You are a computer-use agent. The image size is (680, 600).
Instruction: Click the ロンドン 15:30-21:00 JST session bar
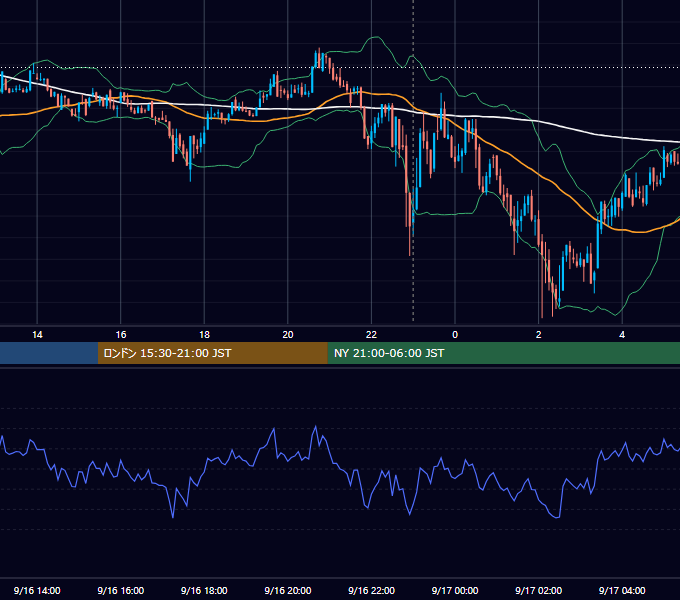coord(212,353)
